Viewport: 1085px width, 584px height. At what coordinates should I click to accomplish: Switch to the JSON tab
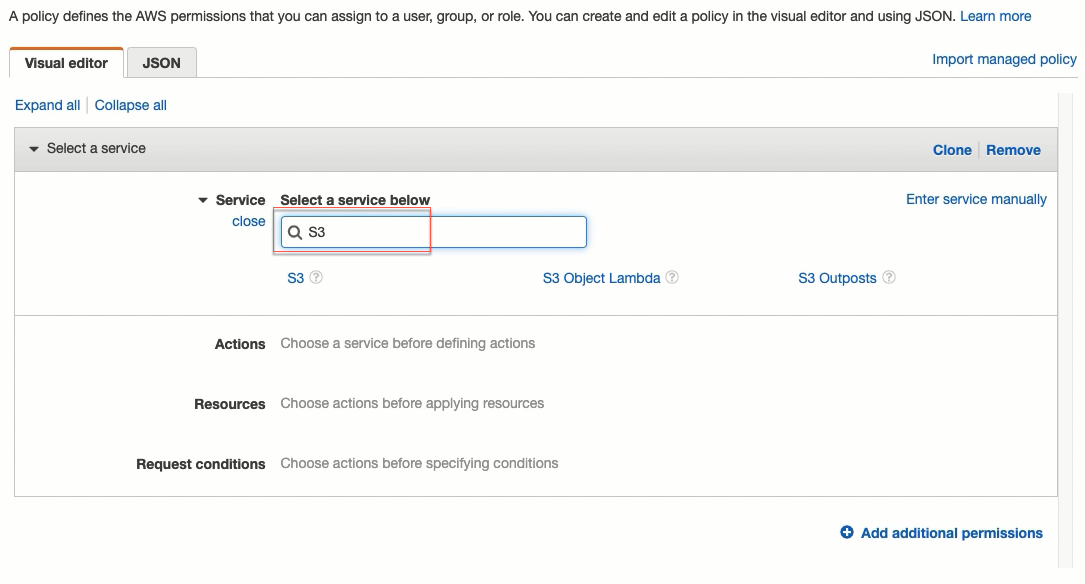161,63
